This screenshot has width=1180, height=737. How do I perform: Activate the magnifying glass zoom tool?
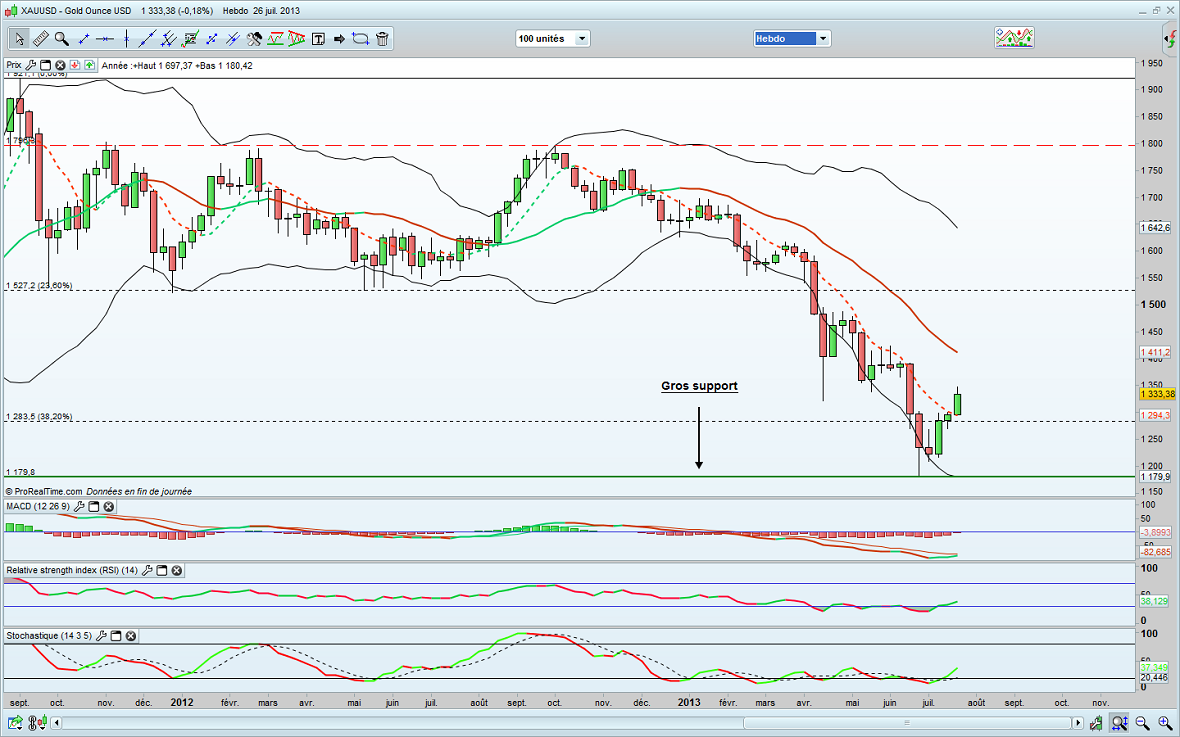click(62, 39)
